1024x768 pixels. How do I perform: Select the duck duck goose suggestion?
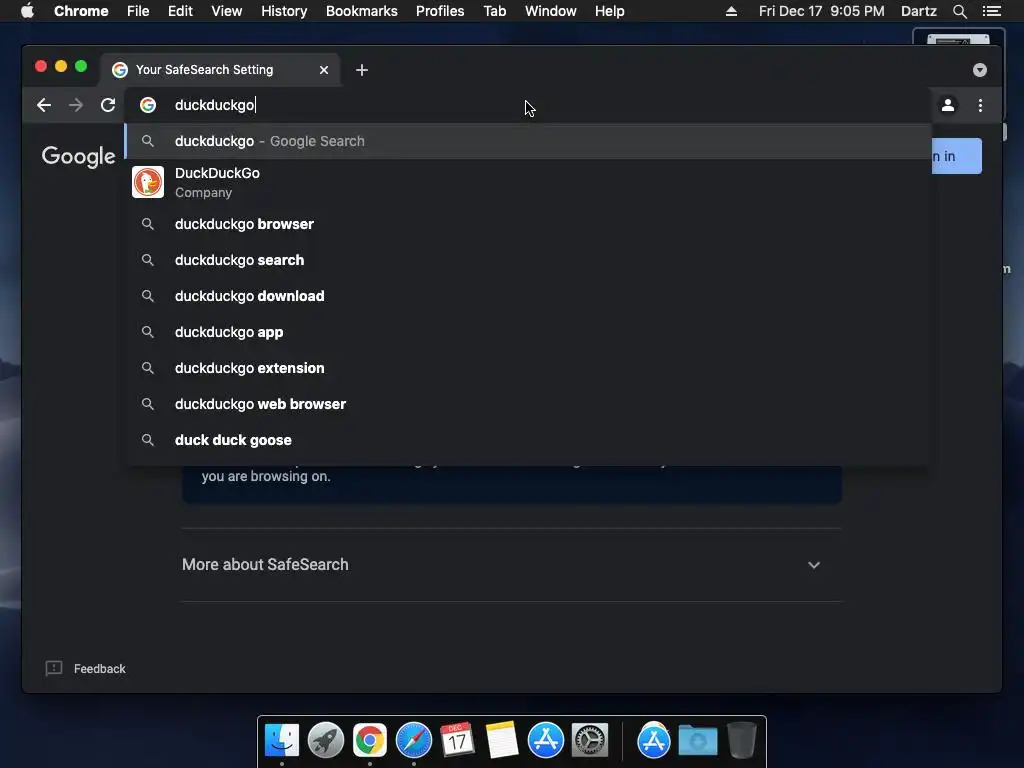(x=528, y=440)
